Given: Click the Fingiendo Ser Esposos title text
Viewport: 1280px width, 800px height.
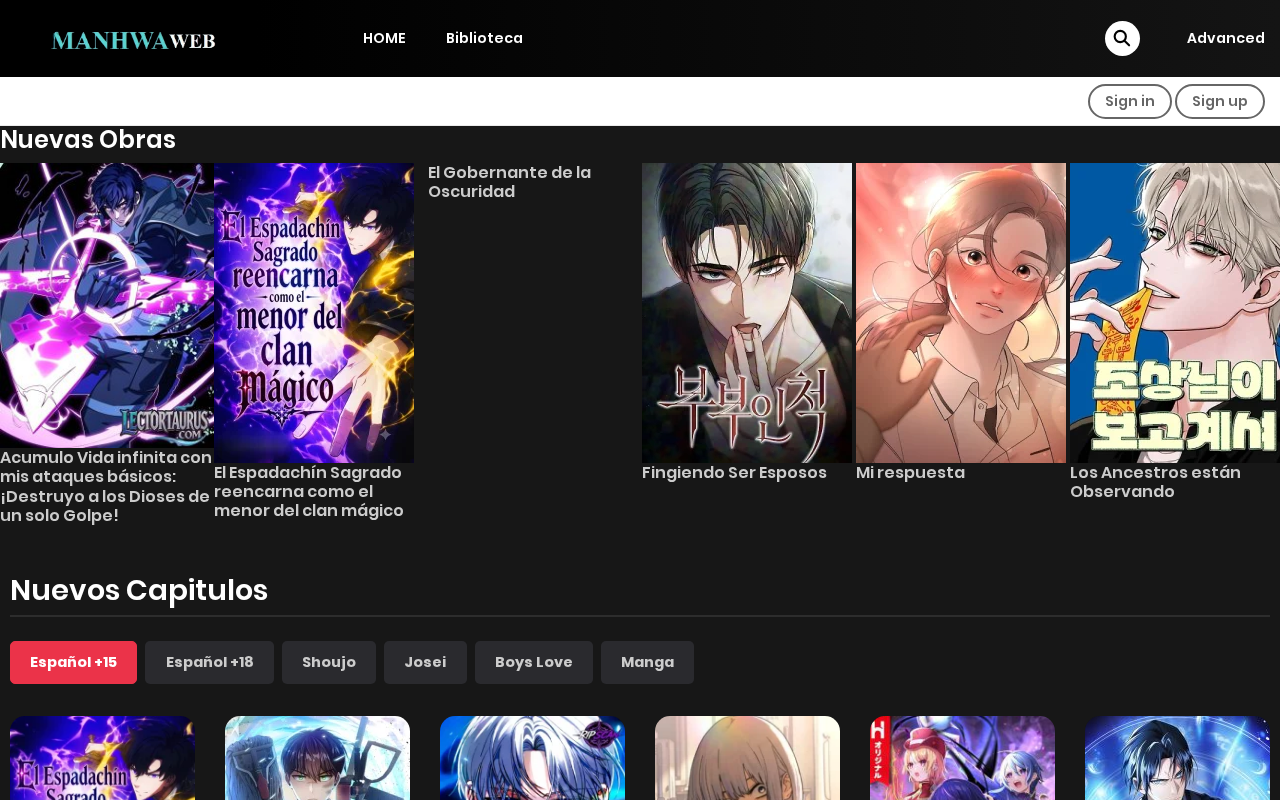Looking at the screenshot, I should pos(734,472).
